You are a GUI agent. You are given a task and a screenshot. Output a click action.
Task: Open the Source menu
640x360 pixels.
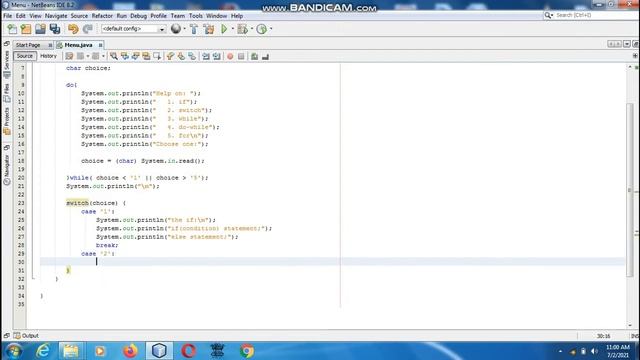click(79, 16)
